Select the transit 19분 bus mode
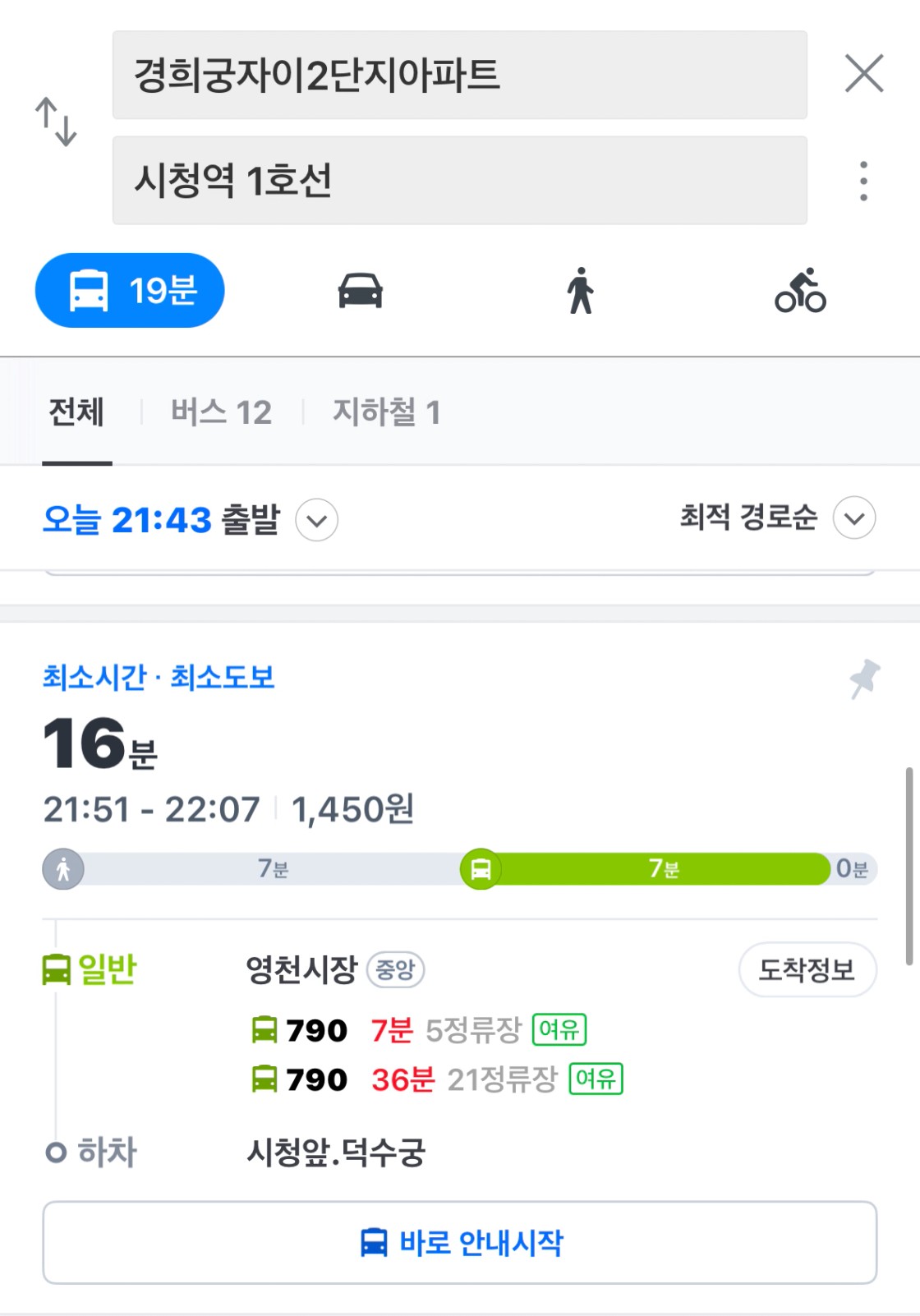The width and height of the screenshot is (920, 1316). 130,291
